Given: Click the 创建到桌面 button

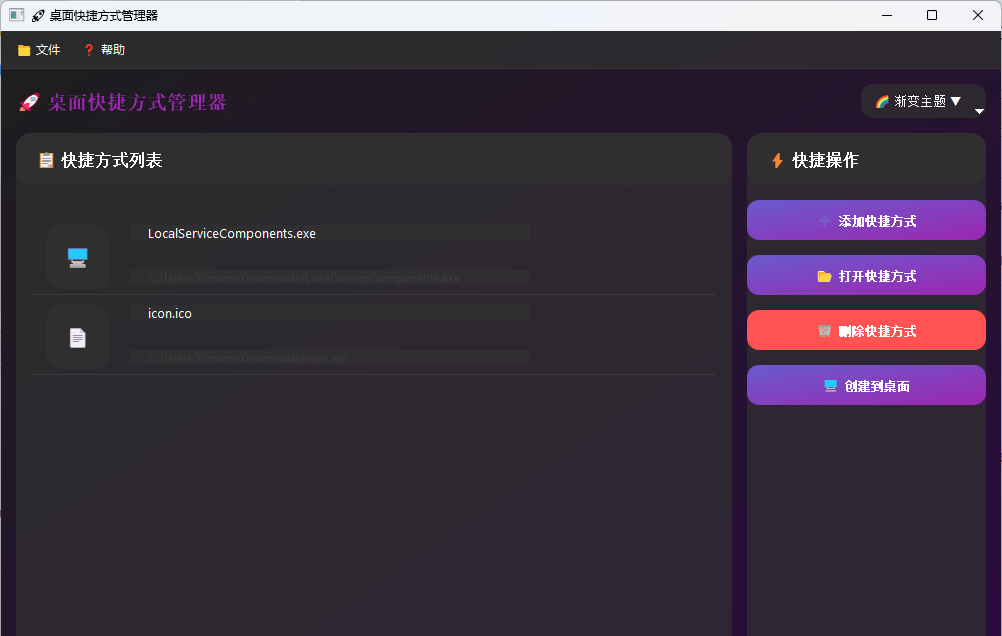Looking at the screenshot, I should 866,385.
